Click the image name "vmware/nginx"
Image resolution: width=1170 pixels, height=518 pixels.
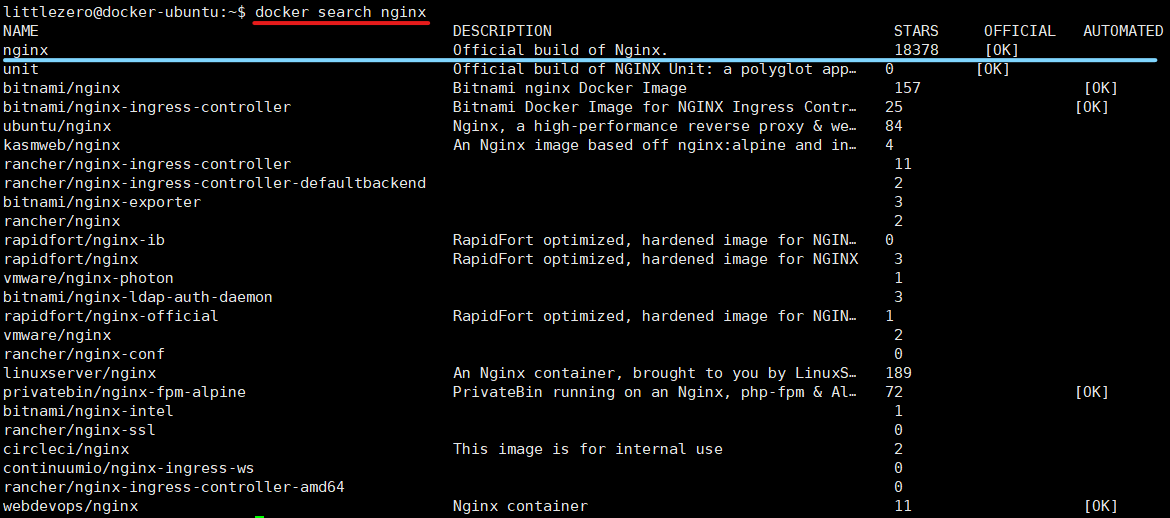[x=57, y=335]
